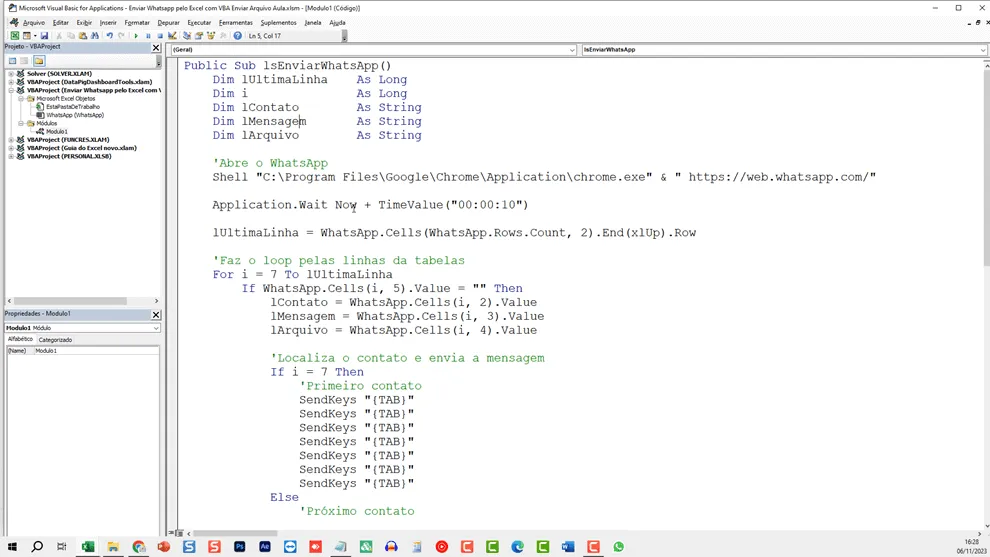Select Modulo1 in the project tree
The image size is (990, 557).
click(56, 131)
